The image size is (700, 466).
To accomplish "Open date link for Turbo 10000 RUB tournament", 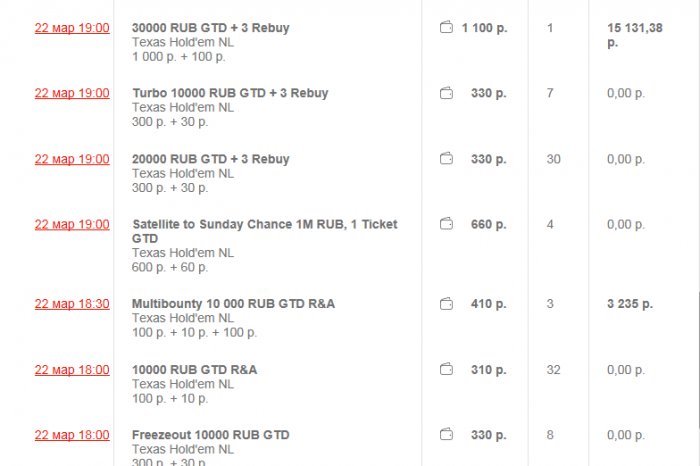I will click(x=72, y=93).
